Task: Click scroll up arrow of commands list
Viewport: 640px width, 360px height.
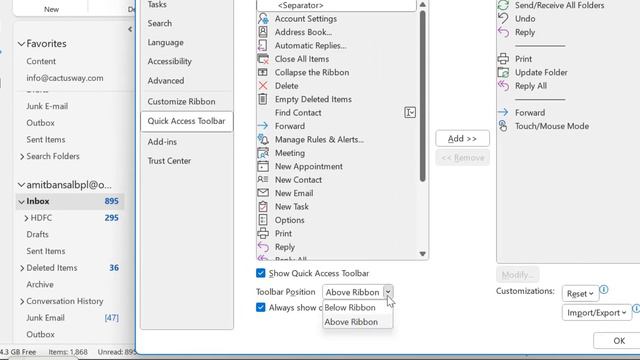Action: 422,4
